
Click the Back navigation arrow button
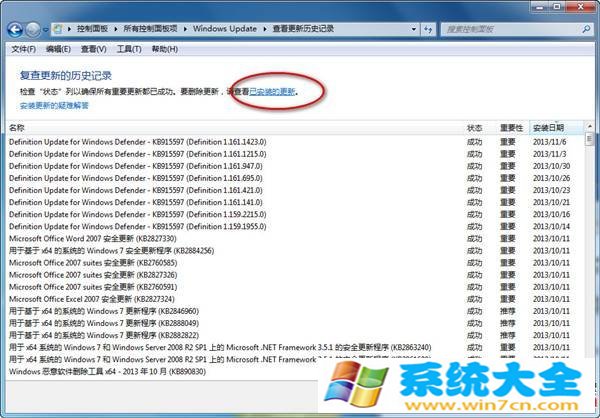point(15,29)
